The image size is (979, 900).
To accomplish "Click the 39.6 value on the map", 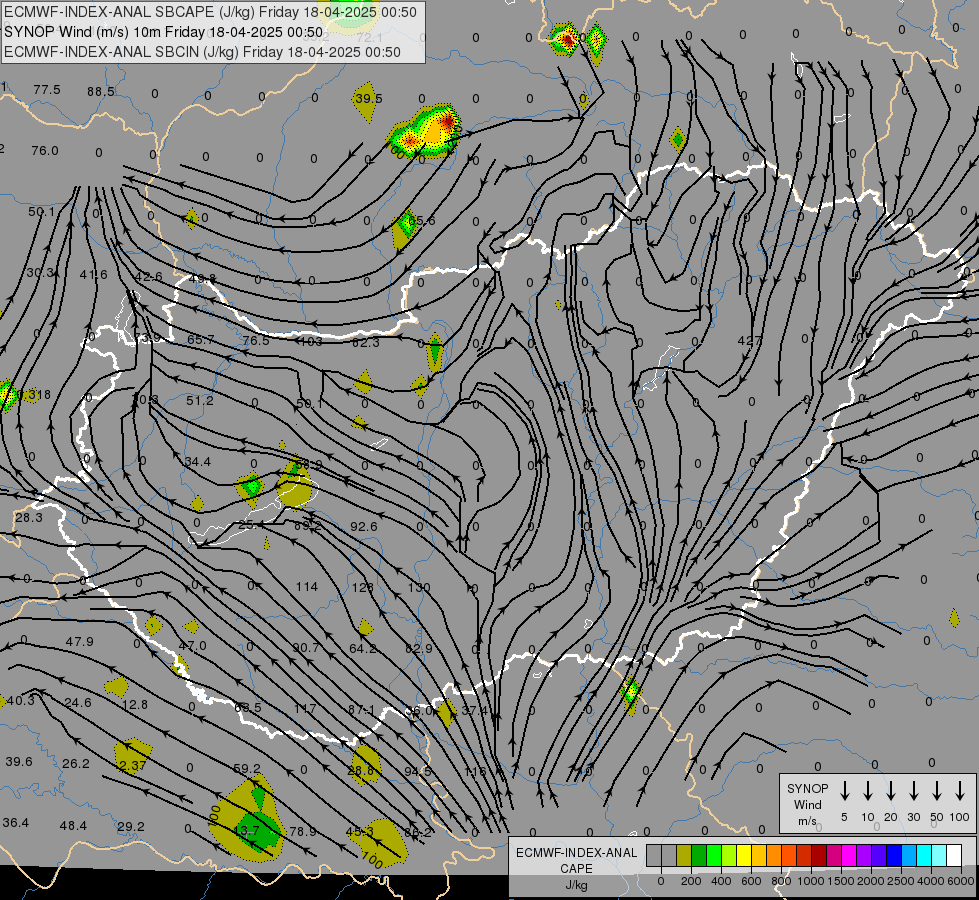I will (x=19, y=761).
